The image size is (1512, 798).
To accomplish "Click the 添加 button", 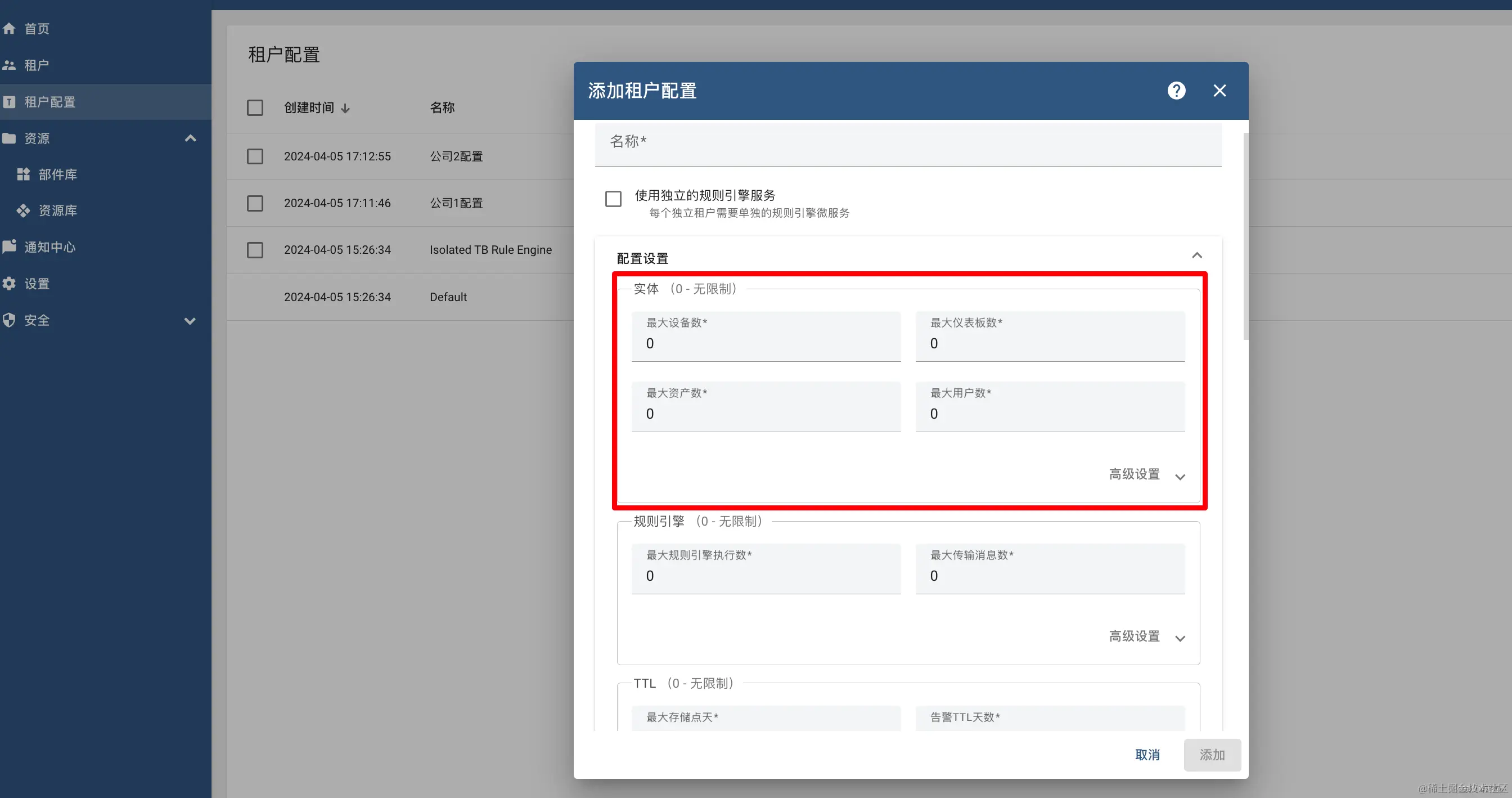I will click(x=1212, y=755).
